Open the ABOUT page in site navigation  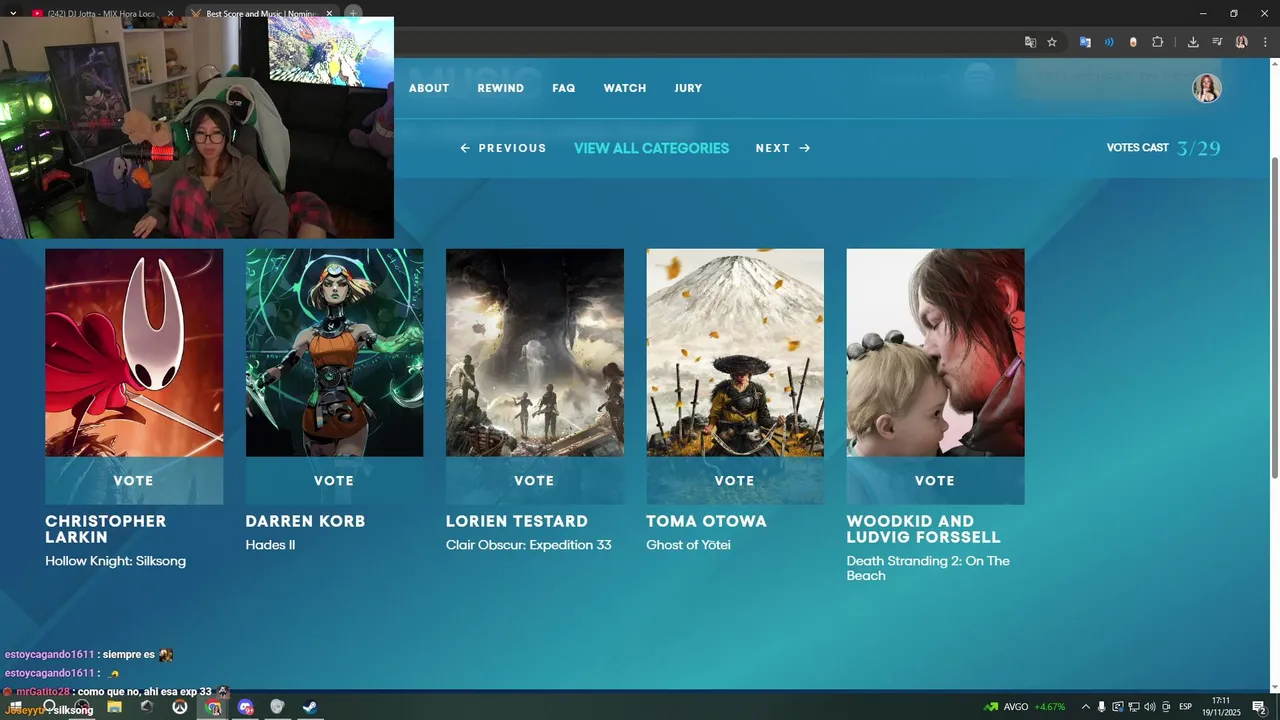429,88
